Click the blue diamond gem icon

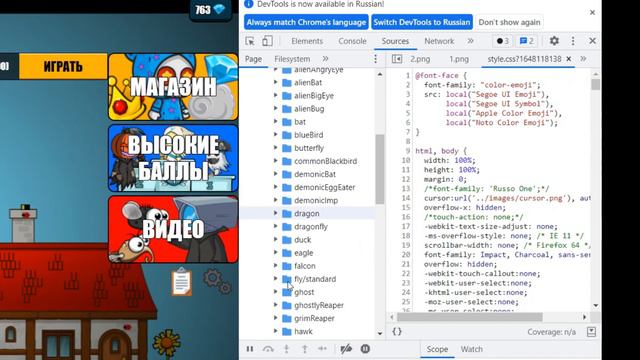[x=219, y=9]
